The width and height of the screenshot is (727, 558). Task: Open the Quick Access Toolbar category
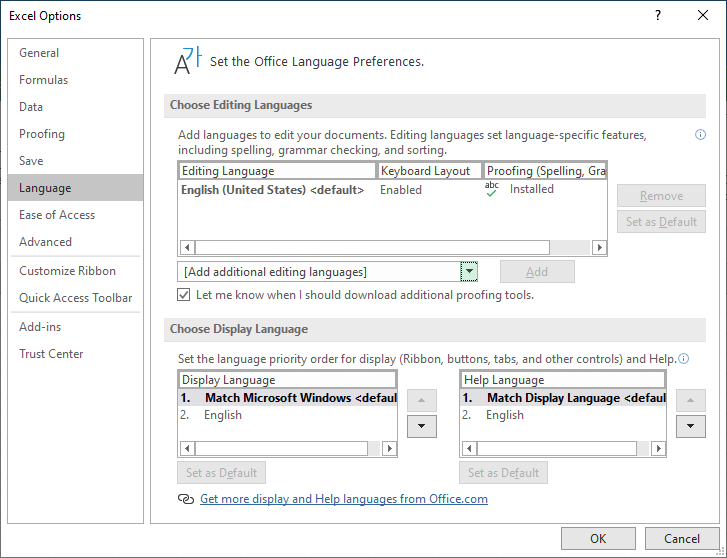click(x=76, y=298)
